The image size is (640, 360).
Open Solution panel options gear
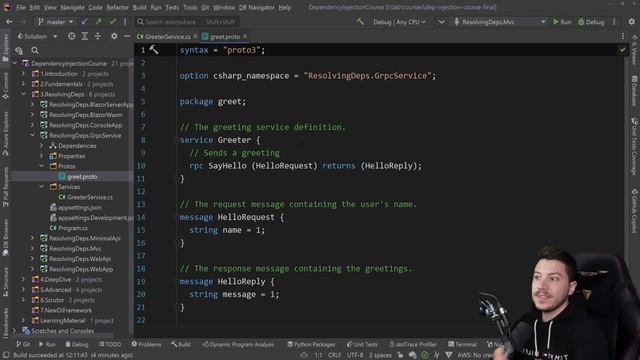pos(114,36)
